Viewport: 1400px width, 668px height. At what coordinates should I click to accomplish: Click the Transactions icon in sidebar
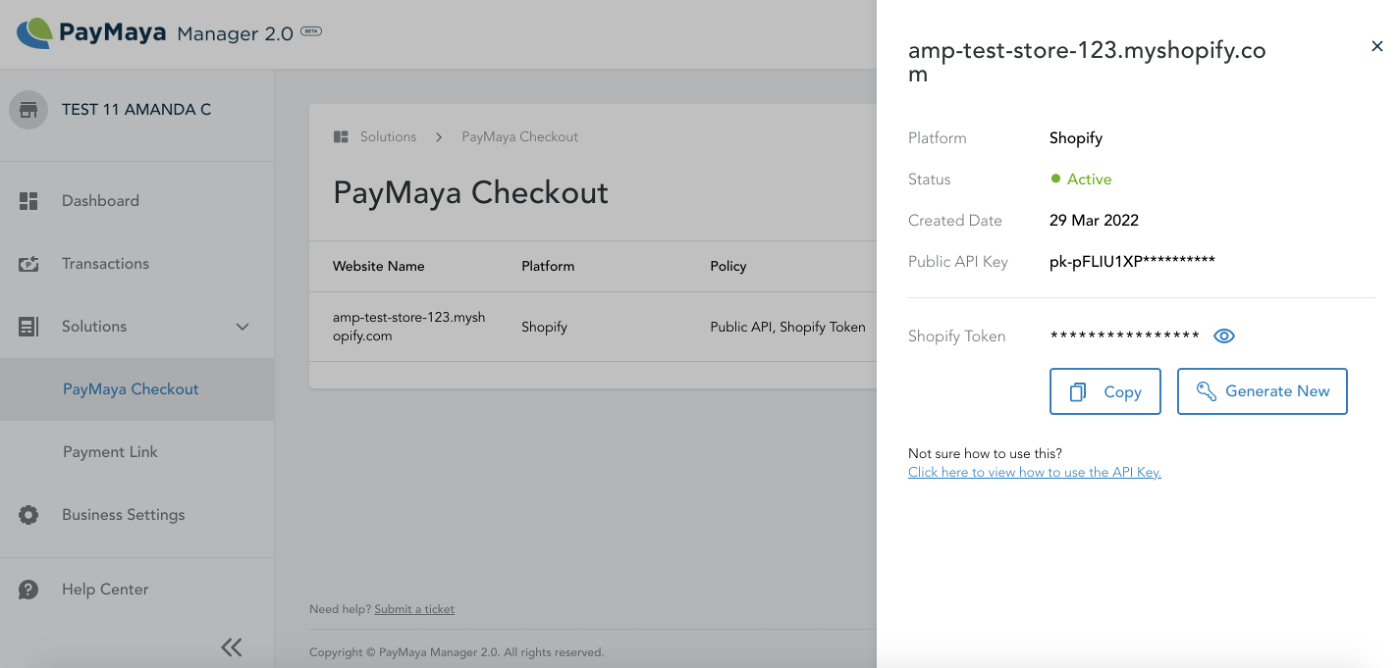pyautogui.click(x=28, y=264)
